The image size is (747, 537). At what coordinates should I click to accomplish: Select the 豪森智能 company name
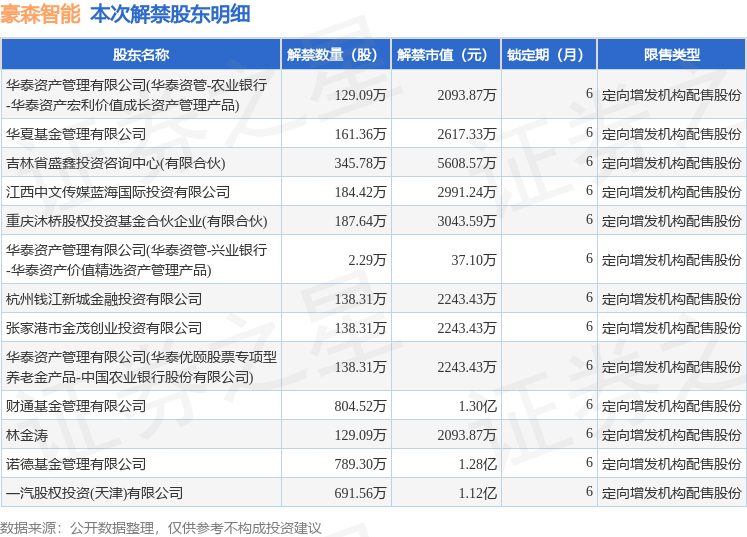[40, 14]
